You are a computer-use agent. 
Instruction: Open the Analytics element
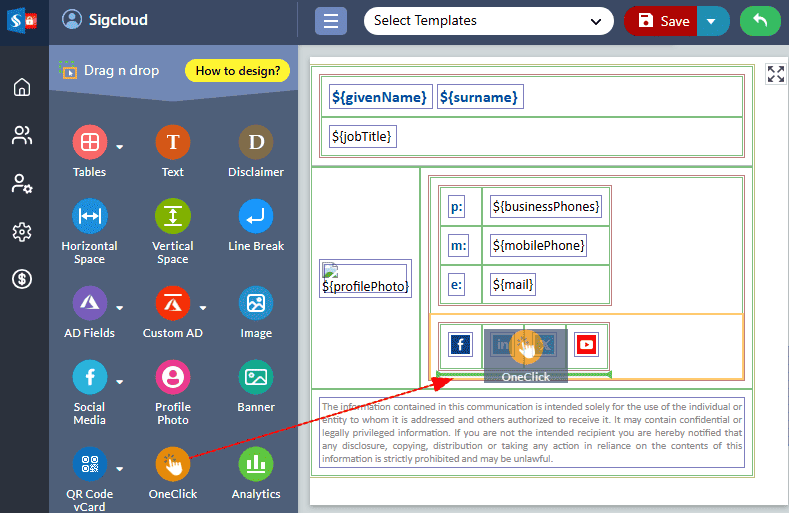coord(256,465)
